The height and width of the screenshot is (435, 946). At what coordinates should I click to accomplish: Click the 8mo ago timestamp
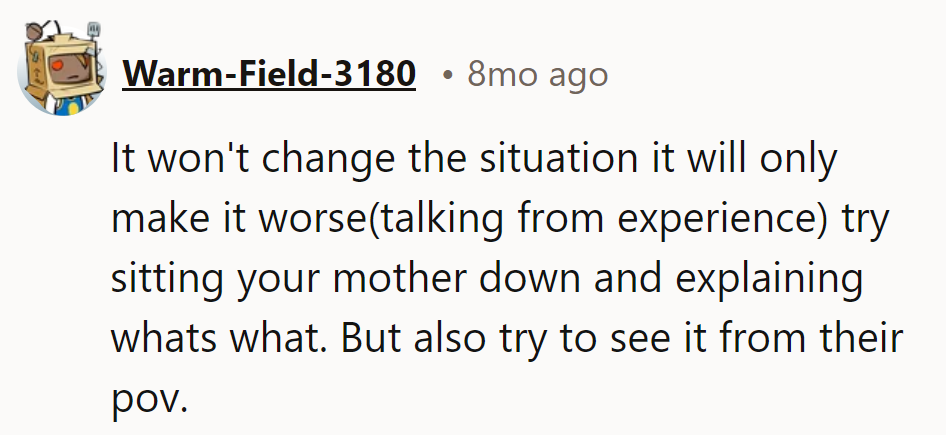(x=538, y=74)
